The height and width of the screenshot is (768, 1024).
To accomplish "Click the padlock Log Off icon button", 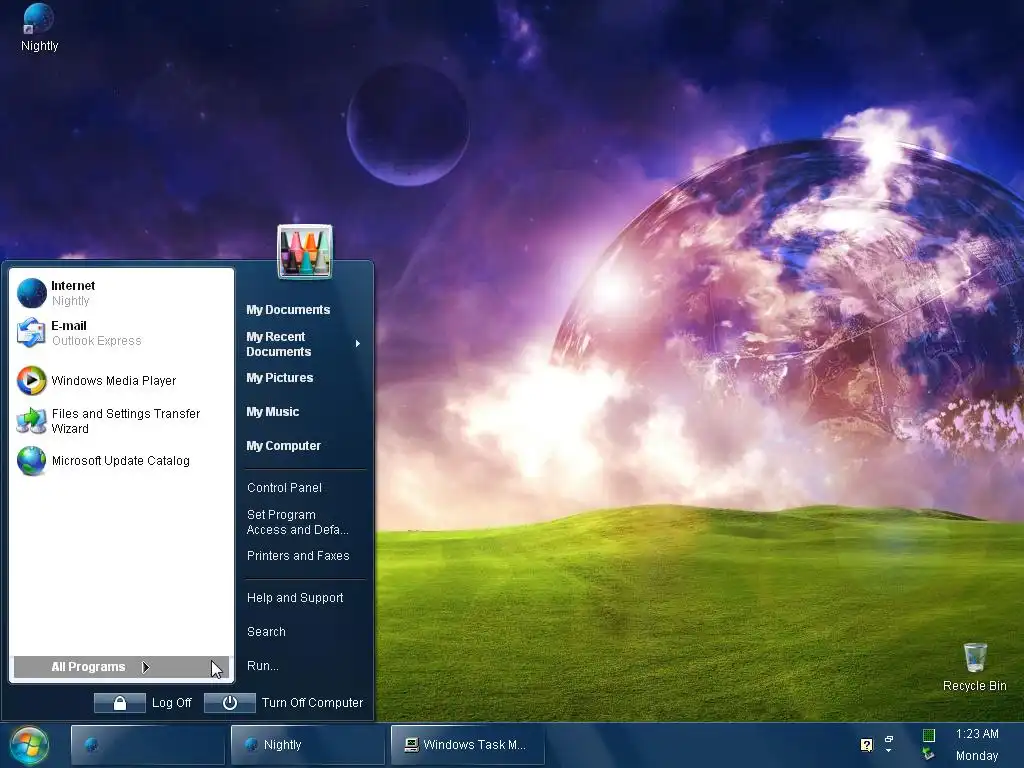I will pyautogui.click(x=120, y=703).
